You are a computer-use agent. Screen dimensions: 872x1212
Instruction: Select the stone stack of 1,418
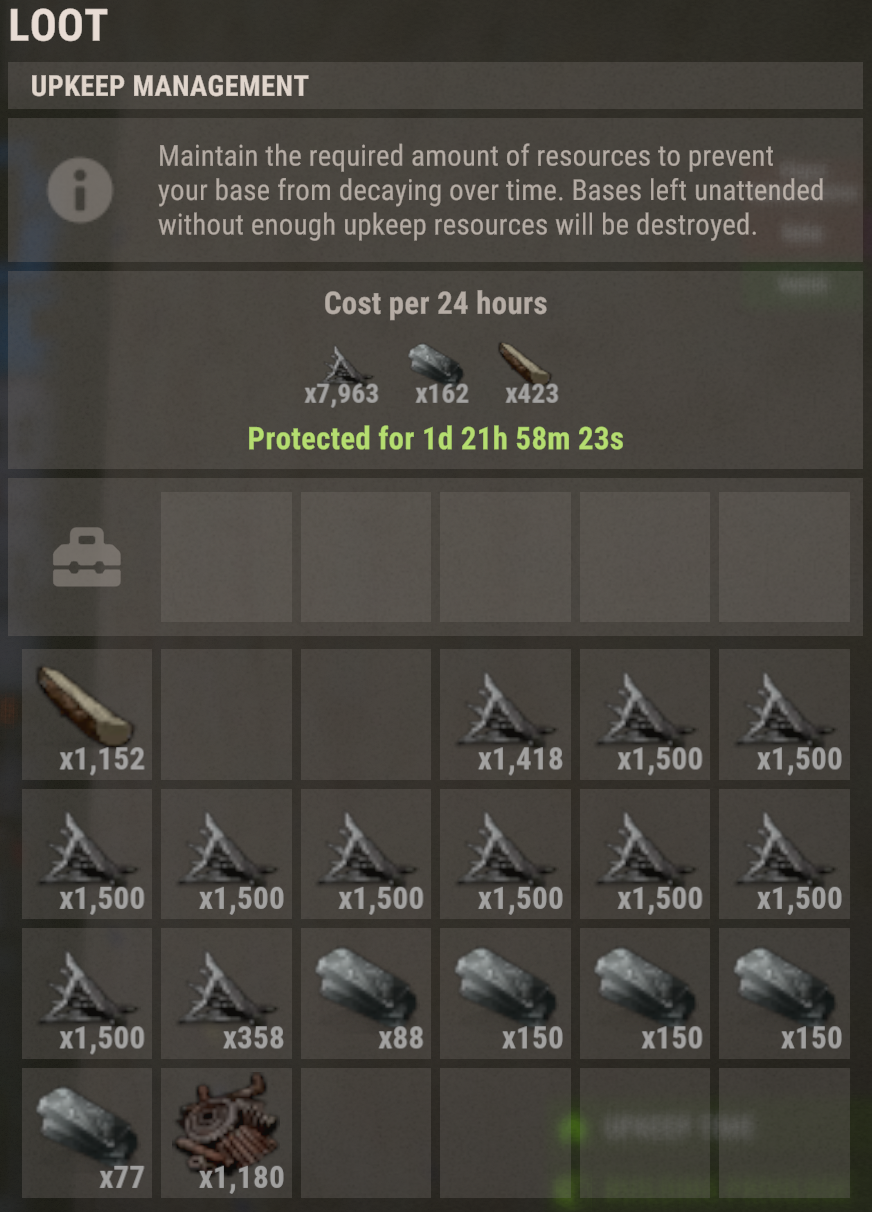[505, 714]
